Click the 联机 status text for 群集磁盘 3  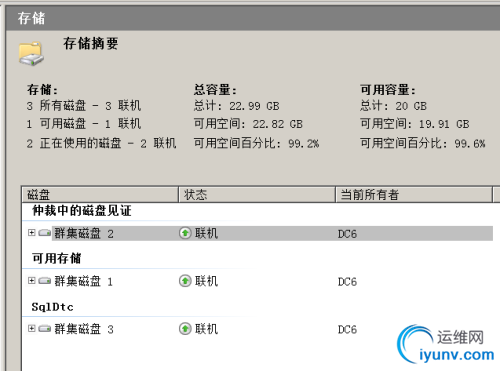[x=206, y=329]
